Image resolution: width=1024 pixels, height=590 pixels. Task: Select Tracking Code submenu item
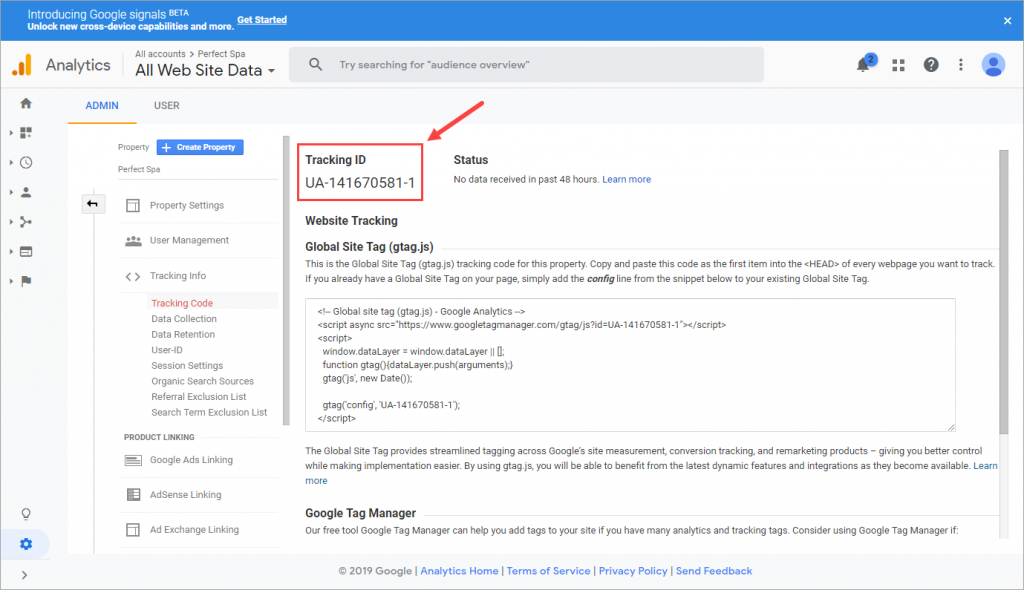coord(182,303)
